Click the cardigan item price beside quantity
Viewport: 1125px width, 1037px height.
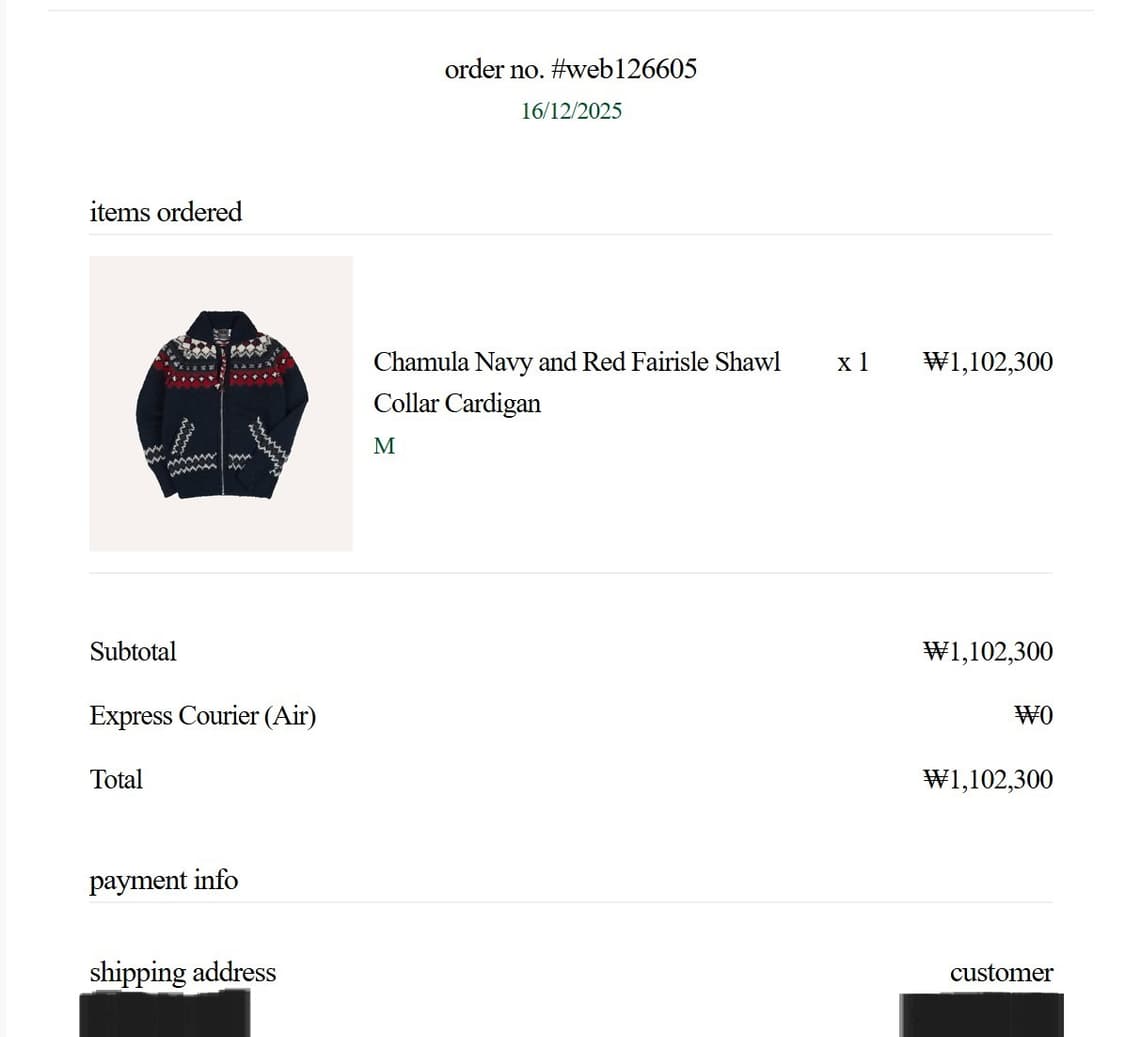click(987, 362)
